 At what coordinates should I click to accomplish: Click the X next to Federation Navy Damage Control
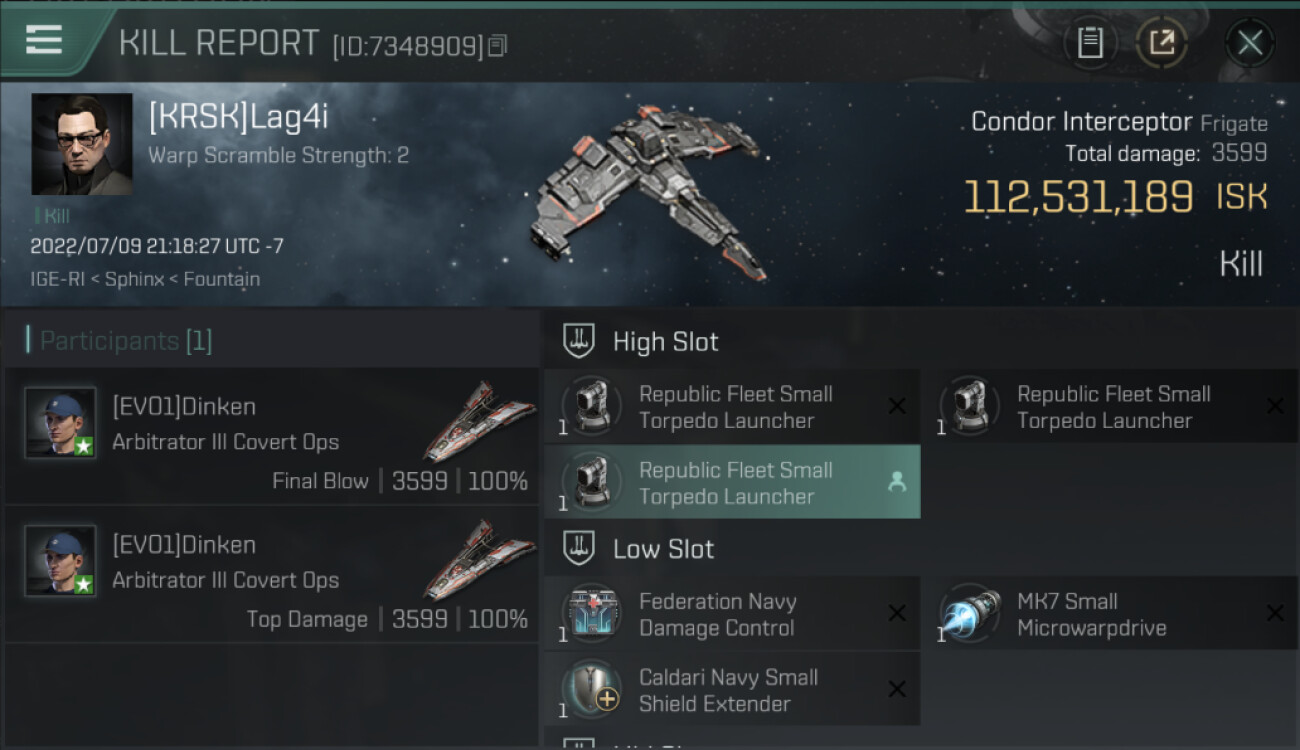(897, 614)
